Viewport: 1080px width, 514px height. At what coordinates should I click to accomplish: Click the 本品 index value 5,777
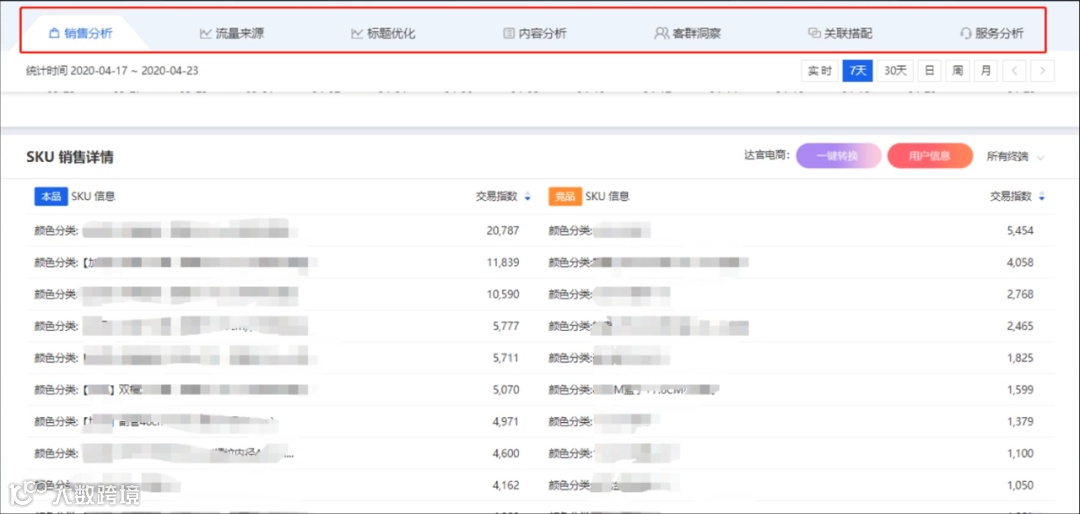point(506,326)
